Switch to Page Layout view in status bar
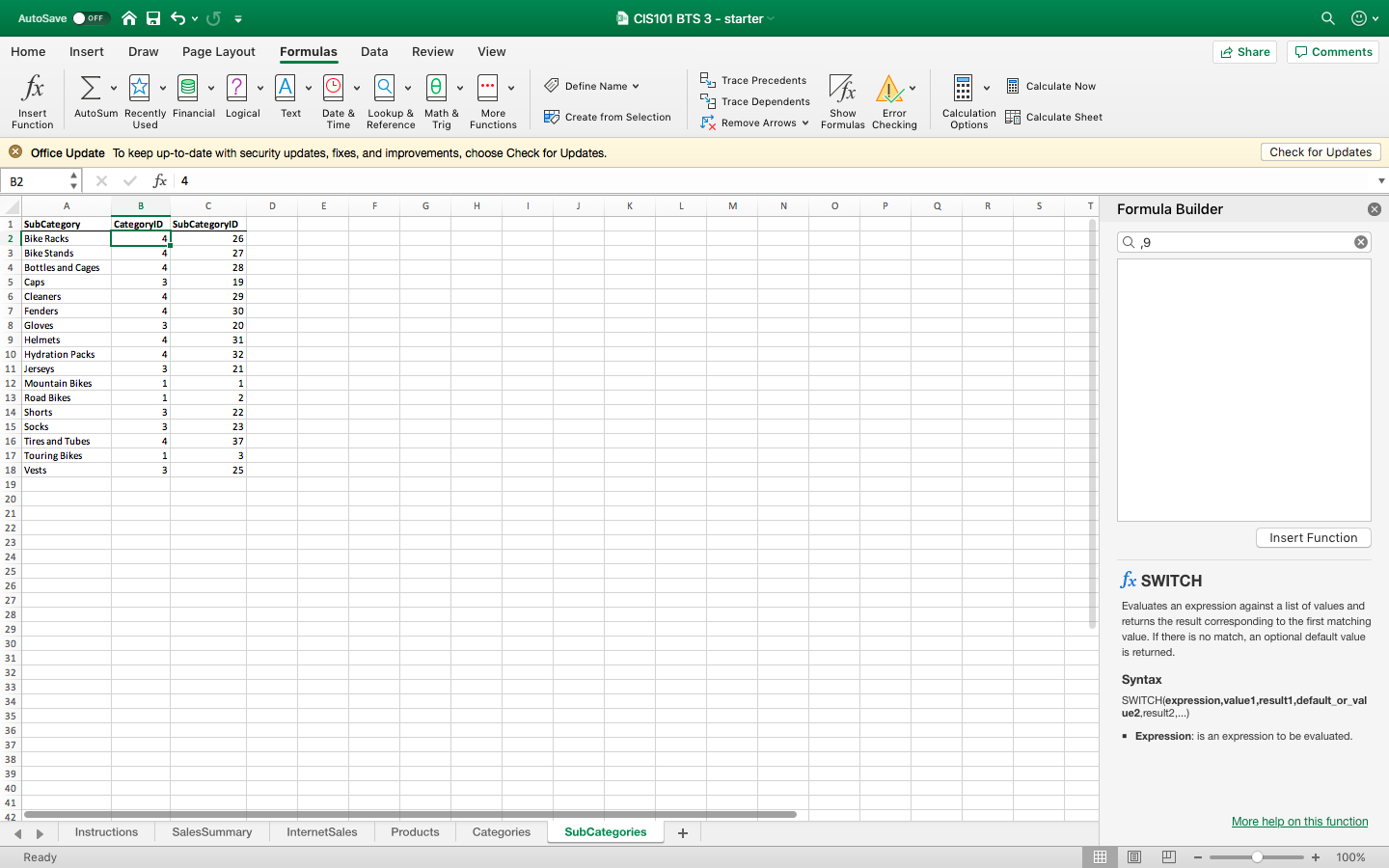This screenshot has width=1389, height=868. click(x=1134, y=856)
